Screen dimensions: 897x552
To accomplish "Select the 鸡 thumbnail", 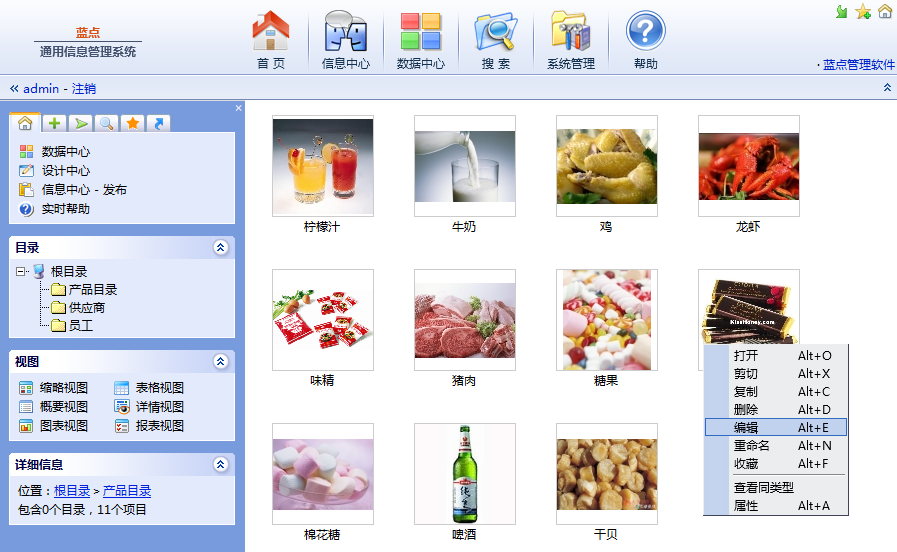I will click(x=606, y=166).
